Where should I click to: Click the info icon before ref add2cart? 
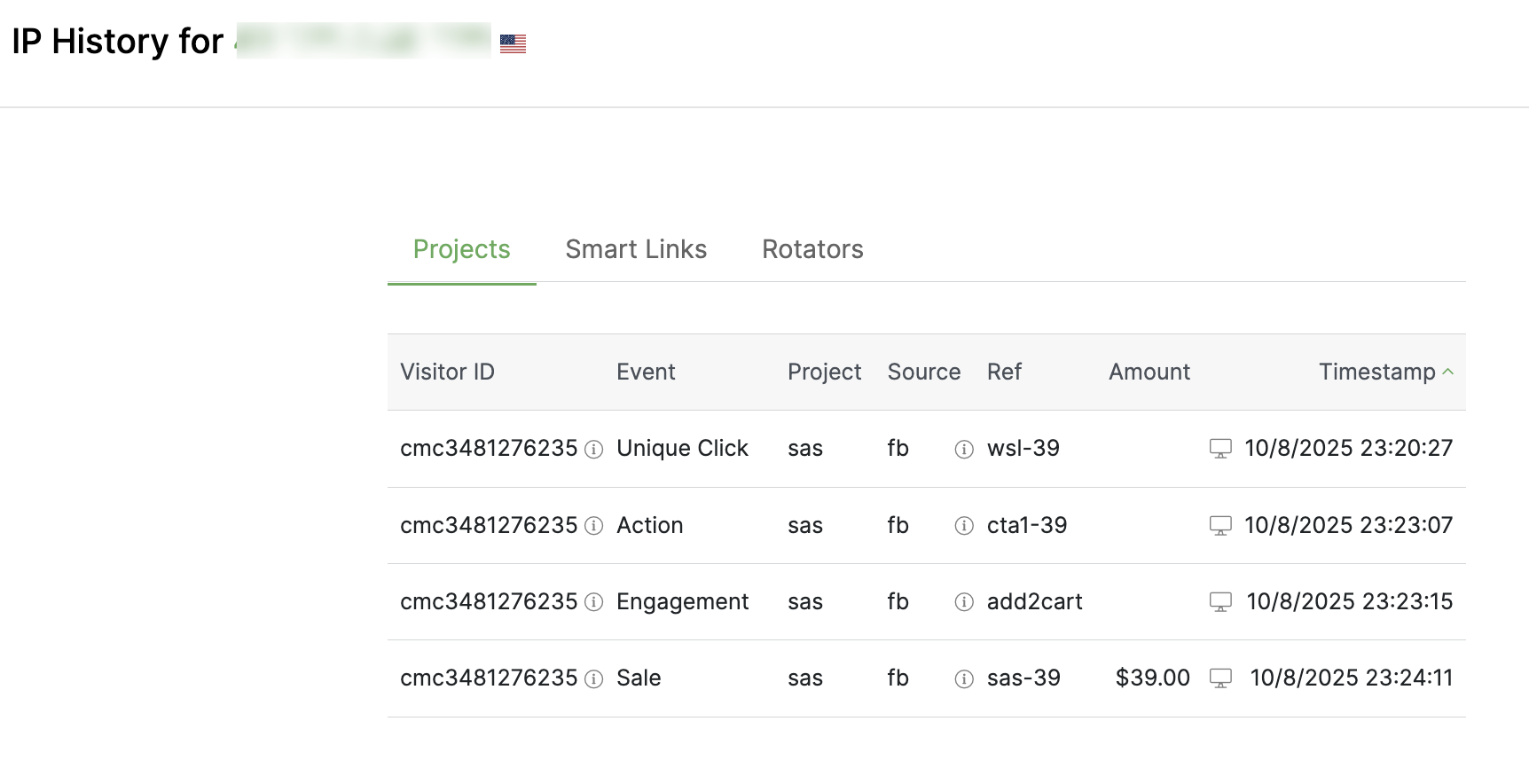(x=964, y=602)
